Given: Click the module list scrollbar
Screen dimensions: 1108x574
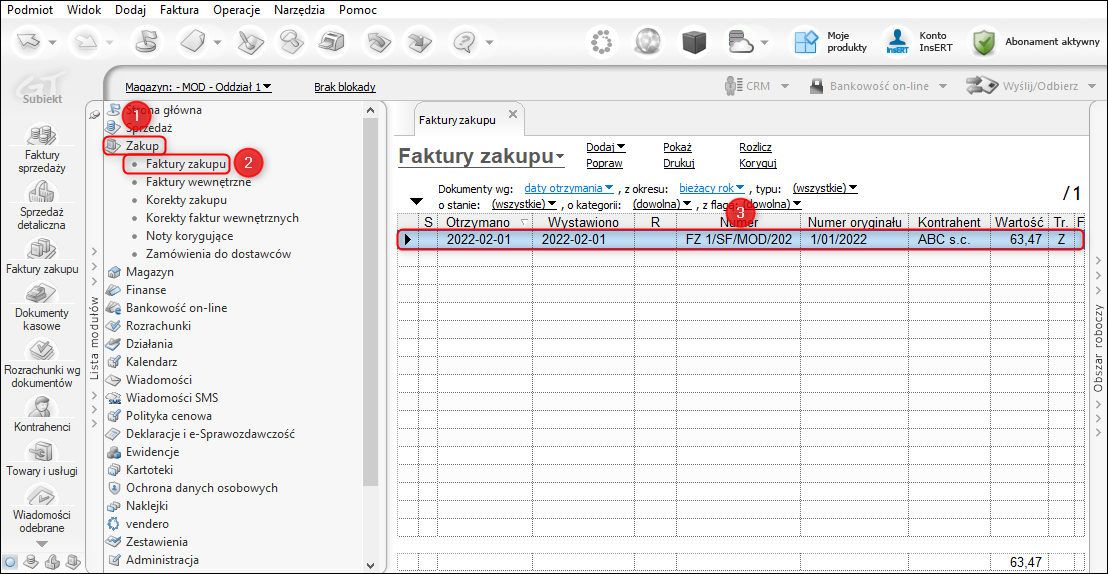Looking at the screenshot, I should [x=370, y=300].
